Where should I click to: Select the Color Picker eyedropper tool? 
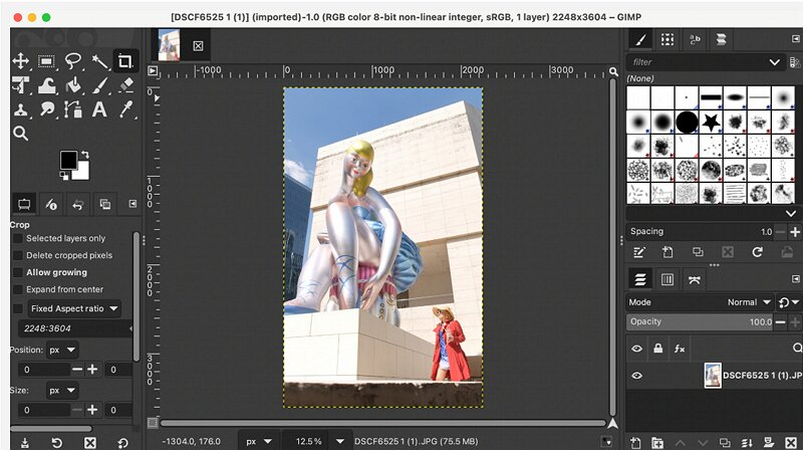click(x=126, y=109)
